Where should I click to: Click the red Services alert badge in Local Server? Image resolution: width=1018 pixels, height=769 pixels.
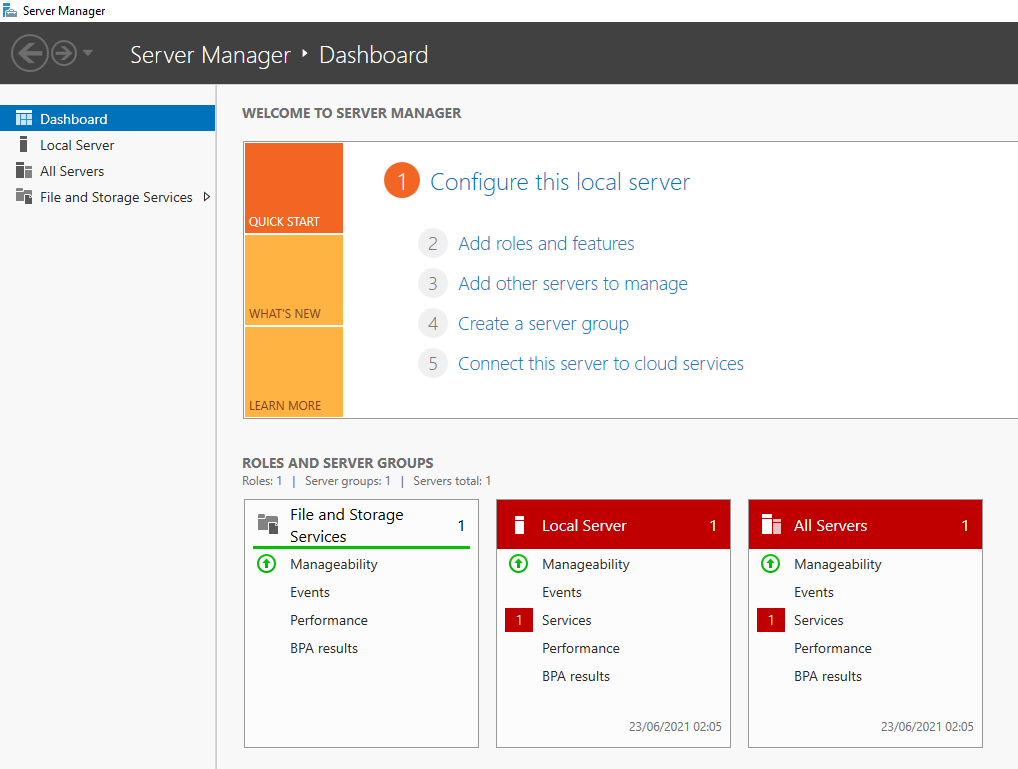click(518, 621)
